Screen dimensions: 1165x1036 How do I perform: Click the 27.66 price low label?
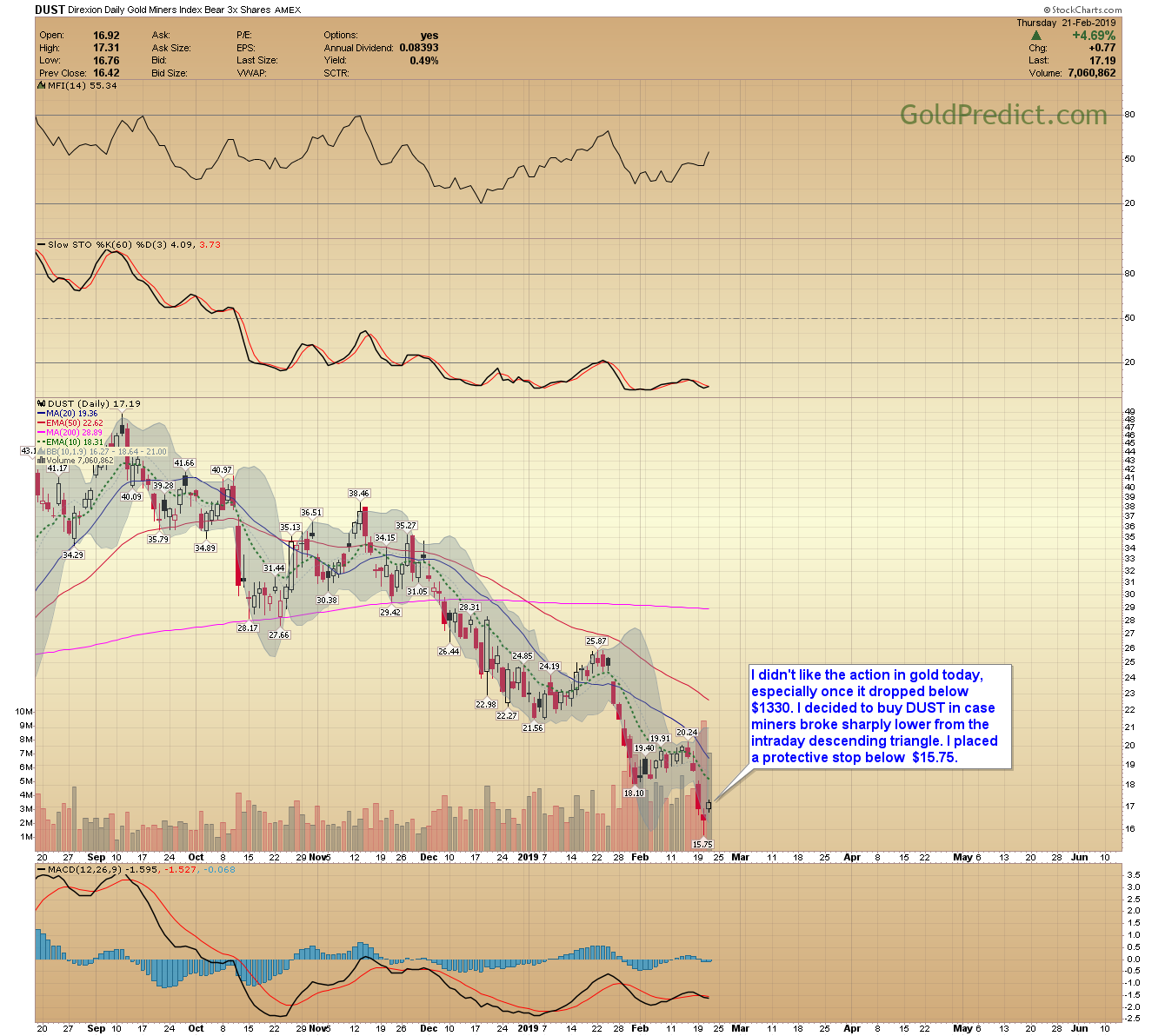[279, 635]
